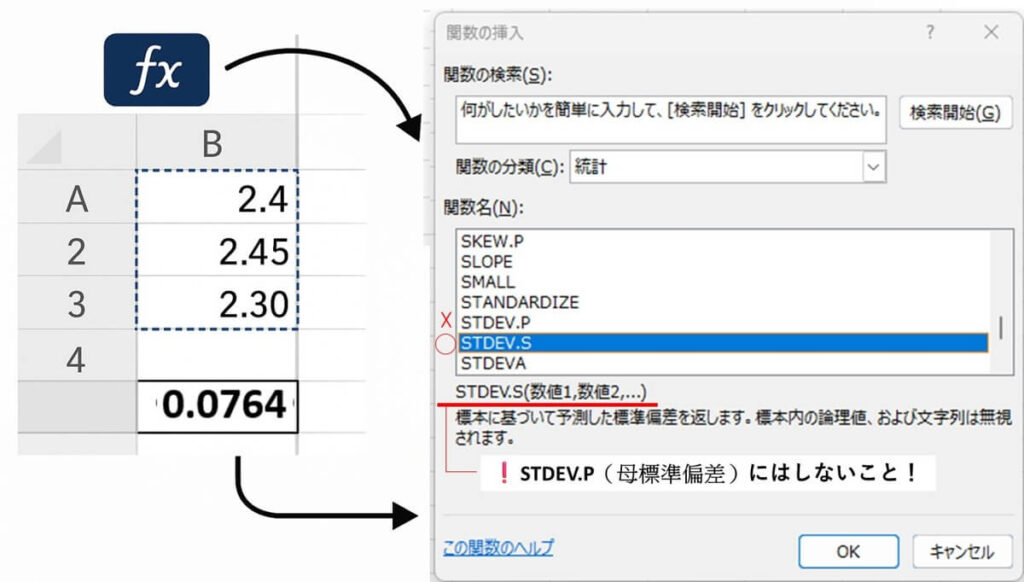Viewport: 1024px width, 582px height.
Task: Click the help question mark in dialog
Action: 930,32
